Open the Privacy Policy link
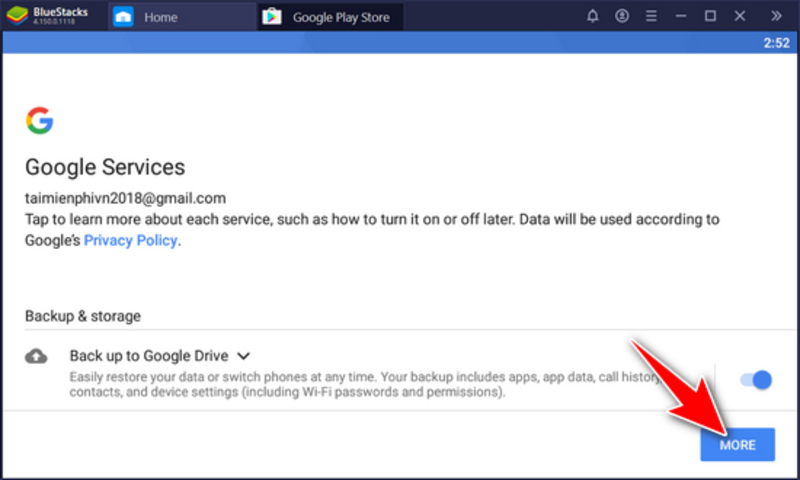800x480 pixels. 130,240
